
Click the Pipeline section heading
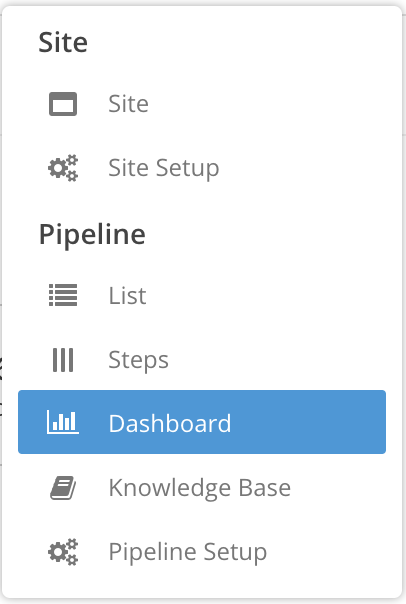(x=92, y=234)
